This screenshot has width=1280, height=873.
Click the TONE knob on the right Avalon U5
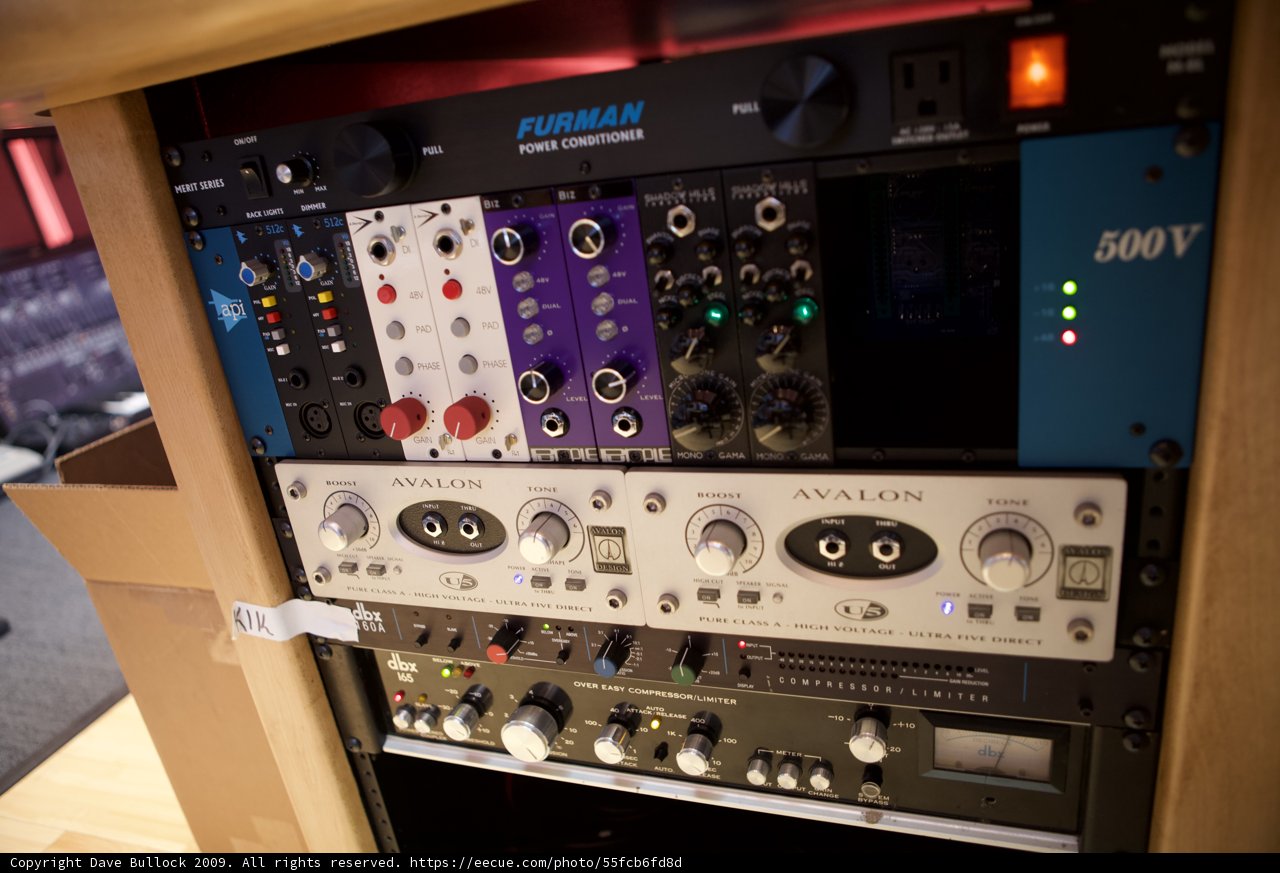1005,559
